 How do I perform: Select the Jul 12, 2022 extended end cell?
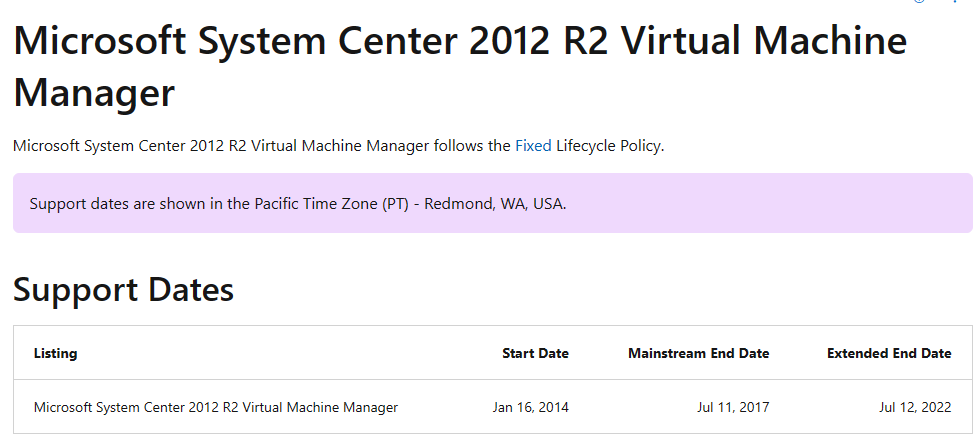coord(915,408)
